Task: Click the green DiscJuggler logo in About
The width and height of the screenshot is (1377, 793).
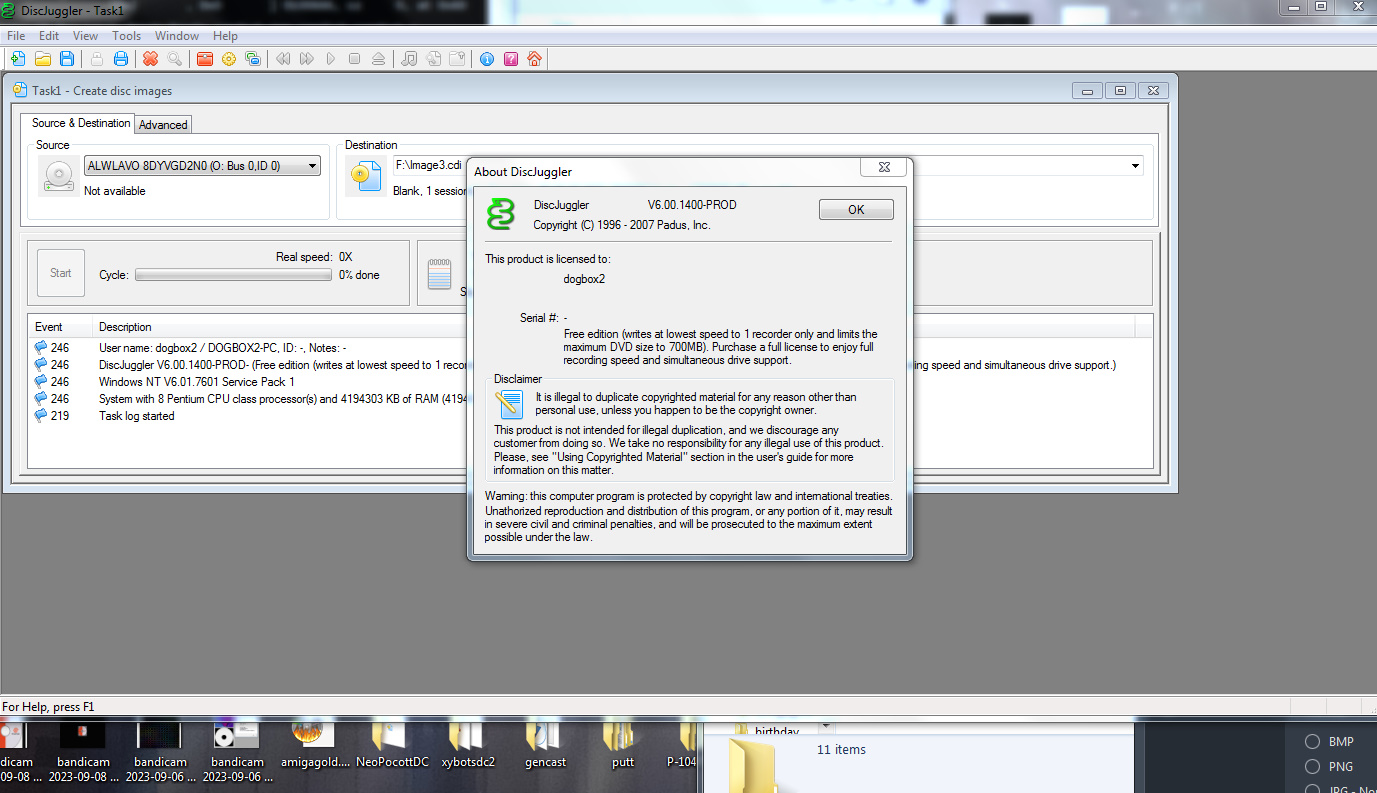Action: tap(500, 214)
